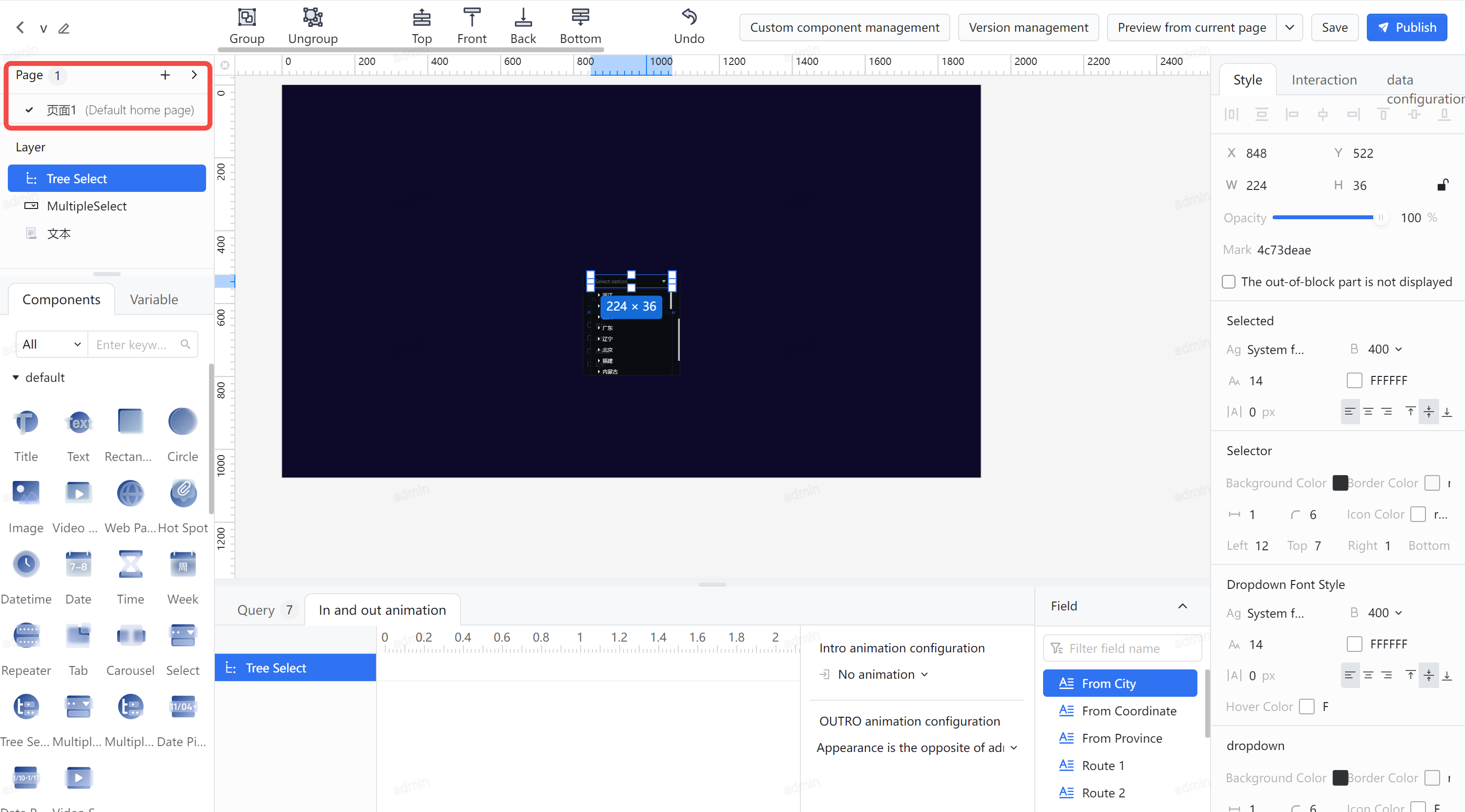
Task: Open OUTRO animation appearance dropdown
Action: [x=917, y=747]
